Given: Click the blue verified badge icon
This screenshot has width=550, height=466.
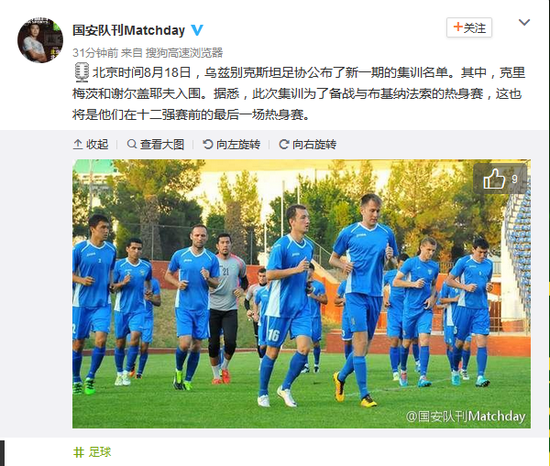Looking at the screenshot, I should click(197, 30).
